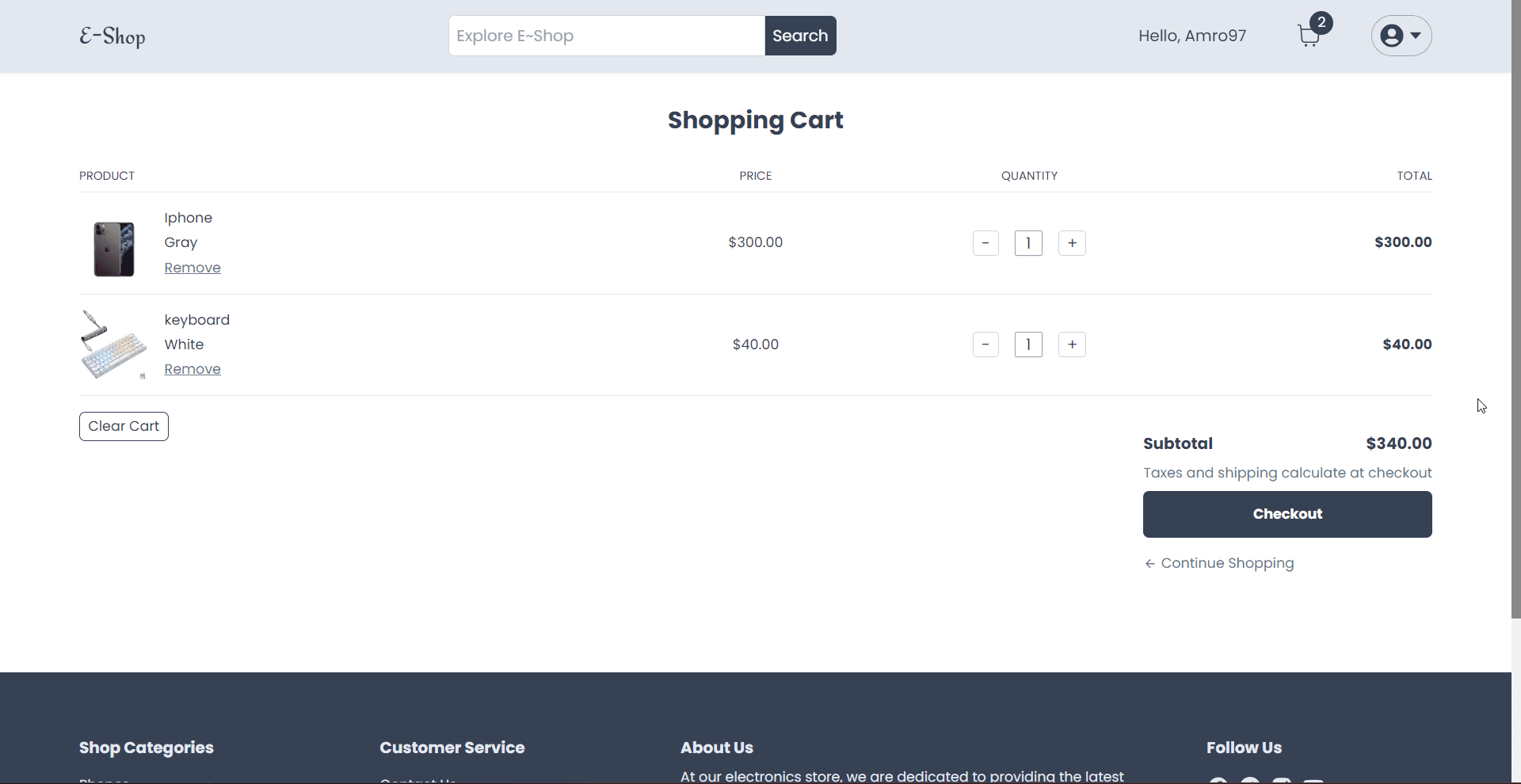The width and height of the screenshot is (1521, 784).
Task: Click the white keyboard product thumbnail
Action: point(114,345)
